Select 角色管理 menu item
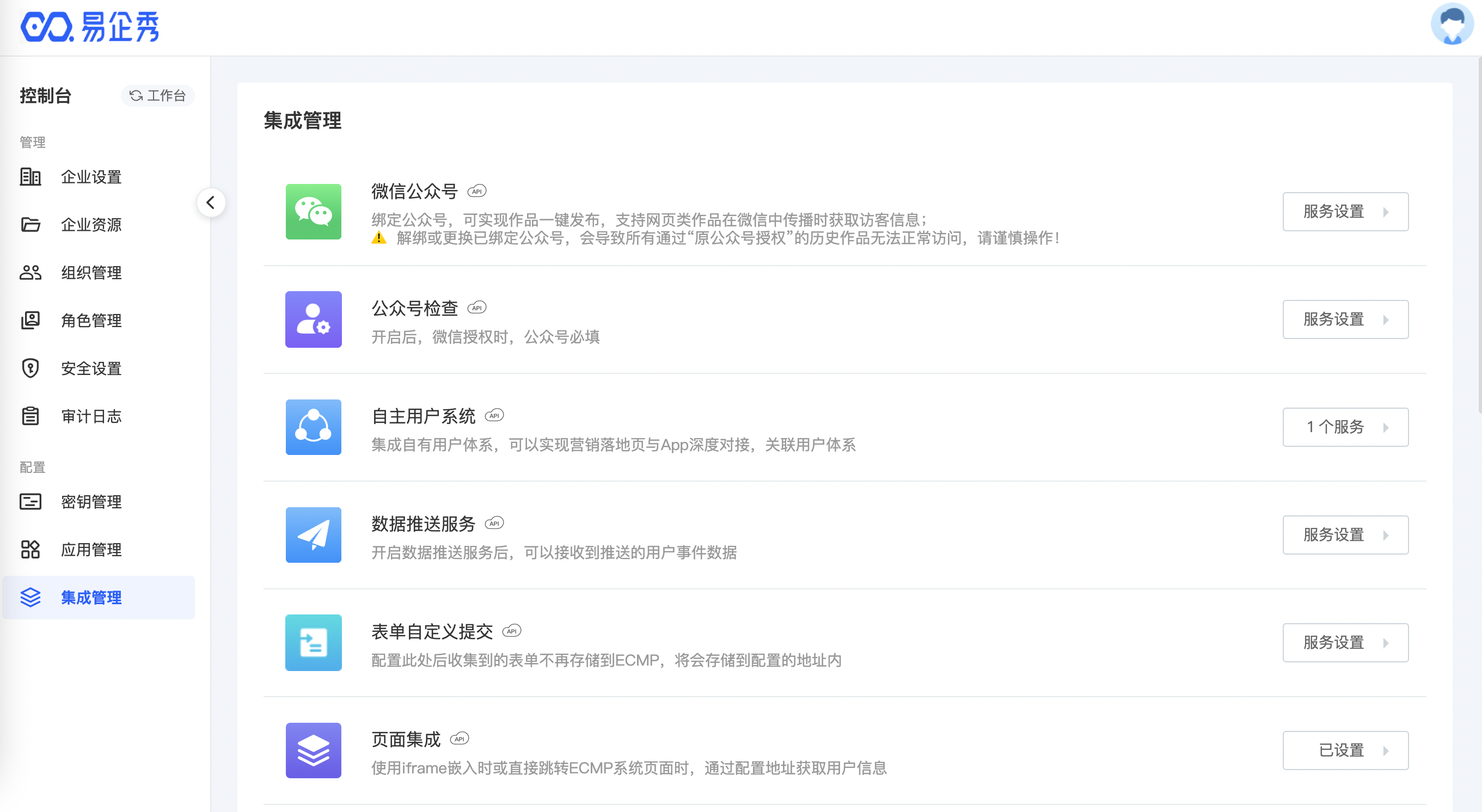Image resolution: width=1482 pixels, height=812 pixels. (99, 321)
